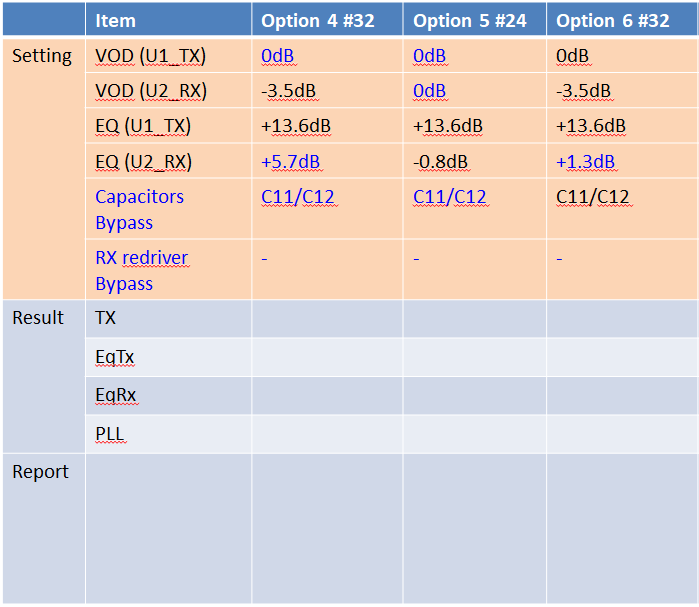Click the blue Capacitors Bypass label
This screenshot has height=607, width=699.
pyautogui.click(x=139, y=209)
